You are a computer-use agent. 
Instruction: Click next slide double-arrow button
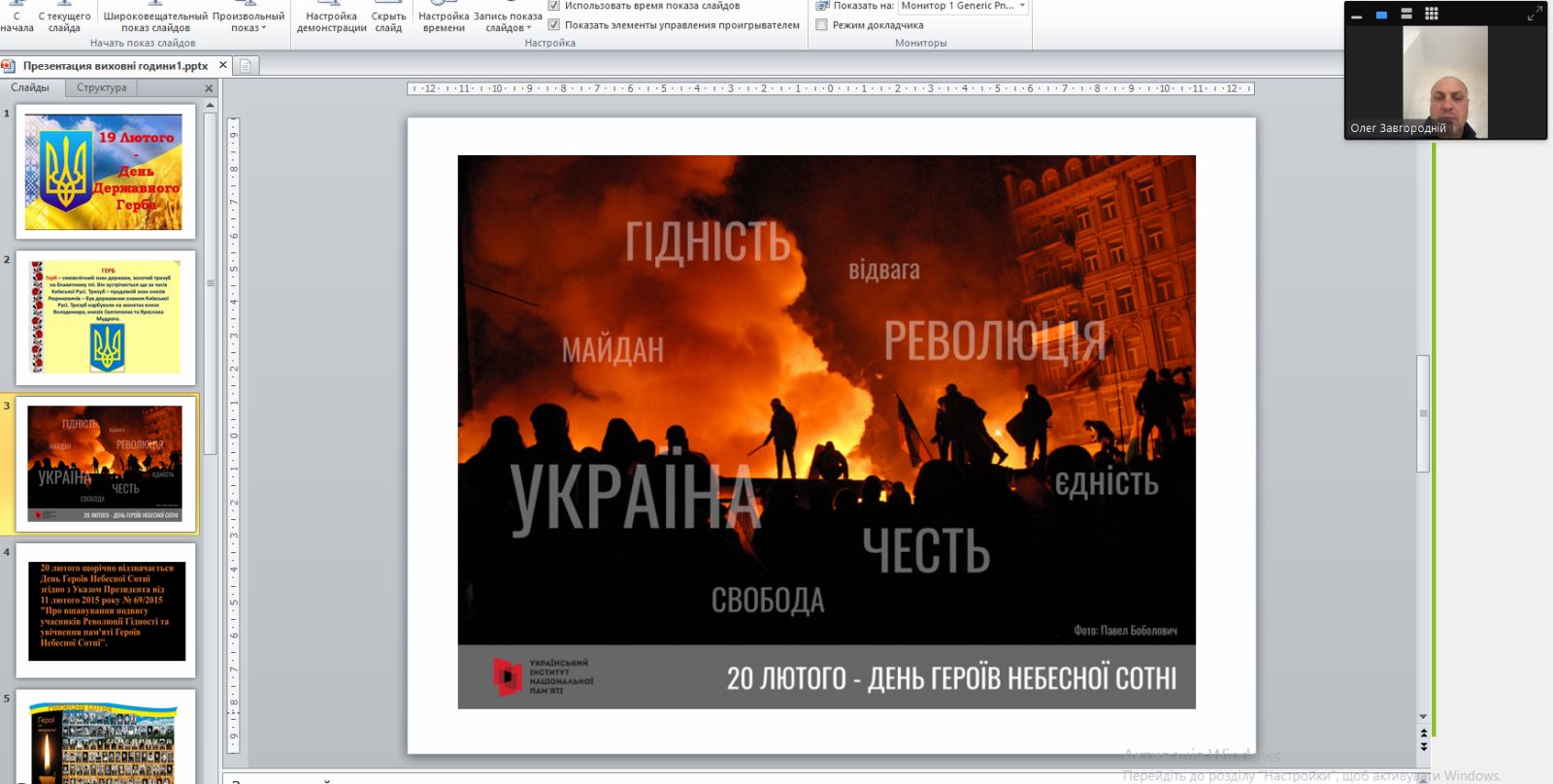[x=1424, y=746]
